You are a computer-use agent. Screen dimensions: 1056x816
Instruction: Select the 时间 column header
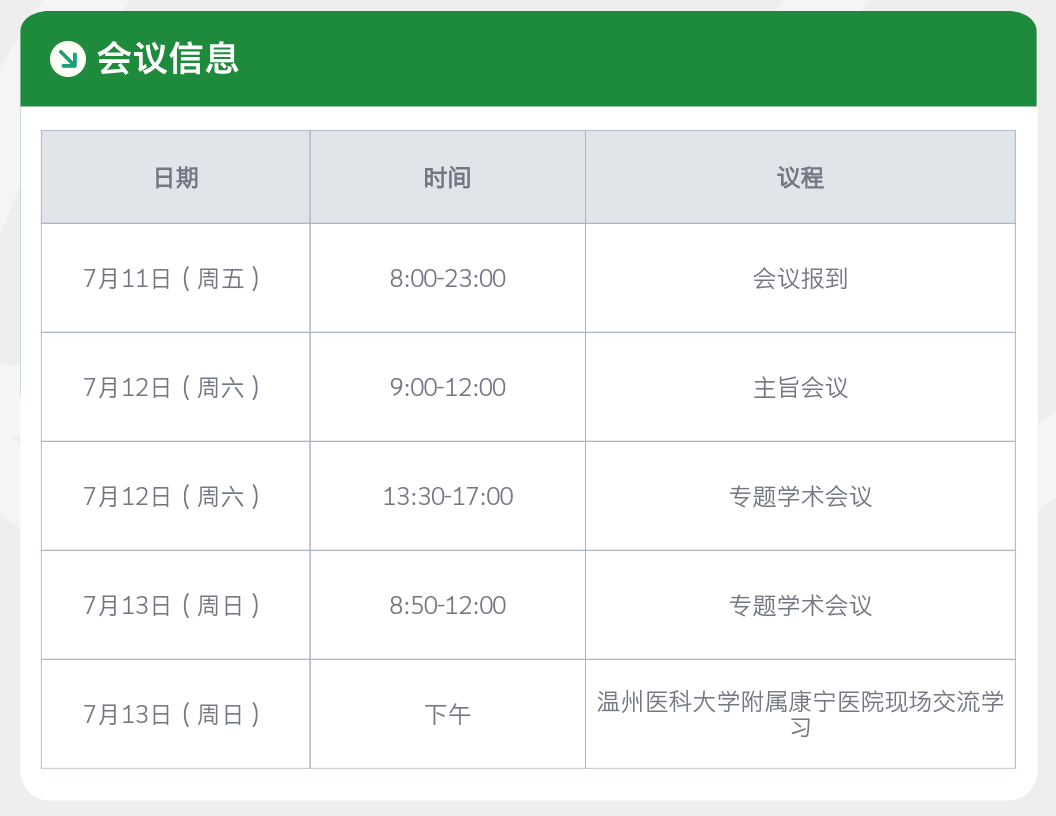[x=447, y=178]
